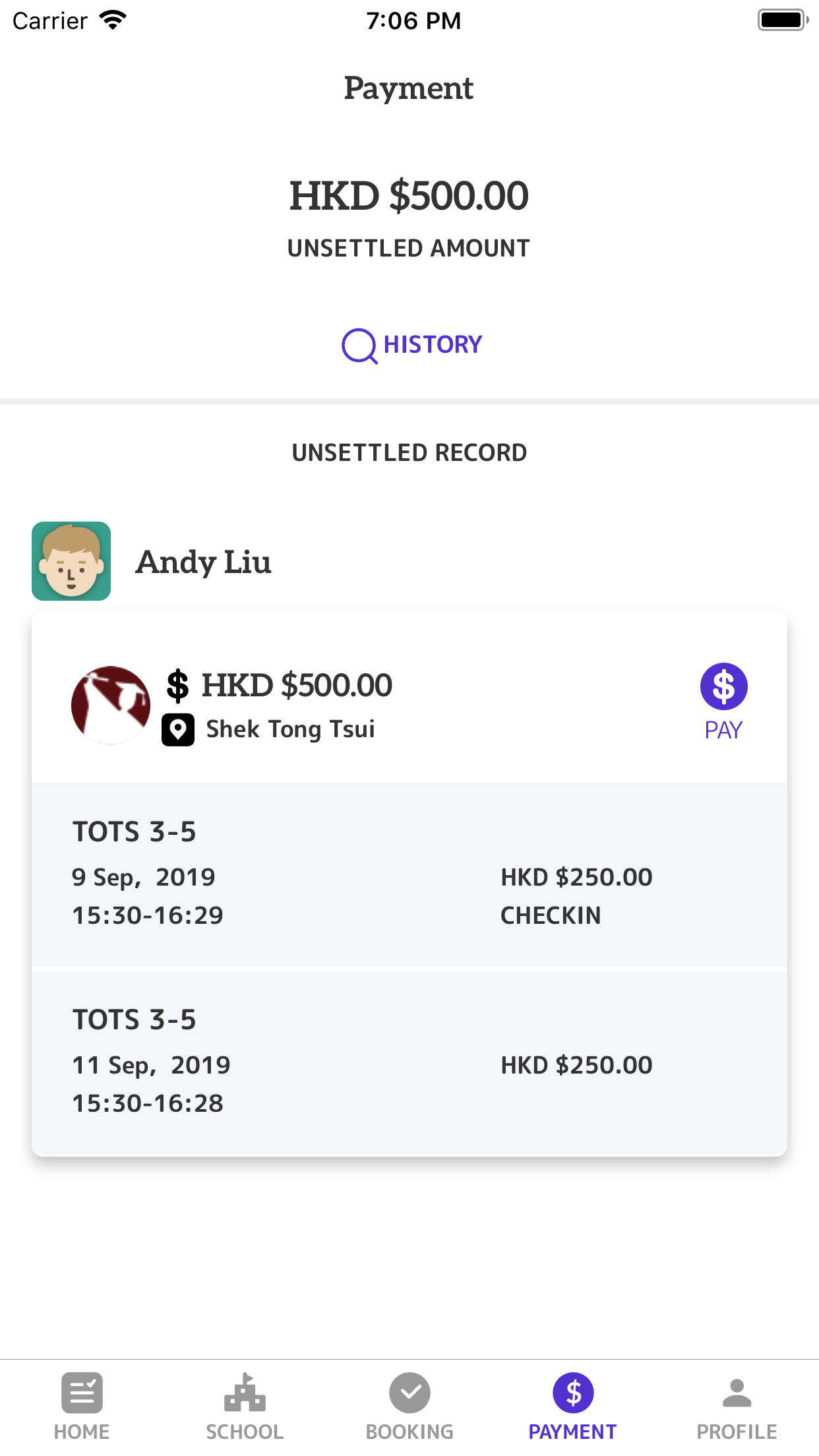Open the School tab icon
Screen dimensions: 819x1456
[x=245, y=1392]
